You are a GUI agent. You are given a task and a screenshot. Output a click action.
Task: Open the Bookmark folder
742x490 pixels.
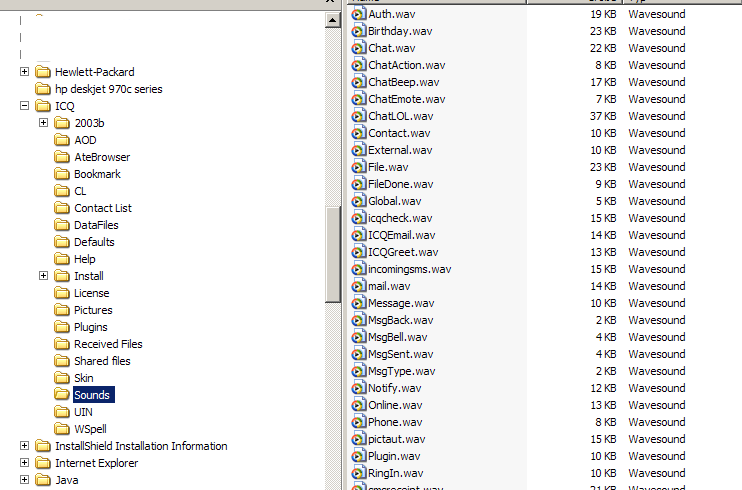pos(97,174)
